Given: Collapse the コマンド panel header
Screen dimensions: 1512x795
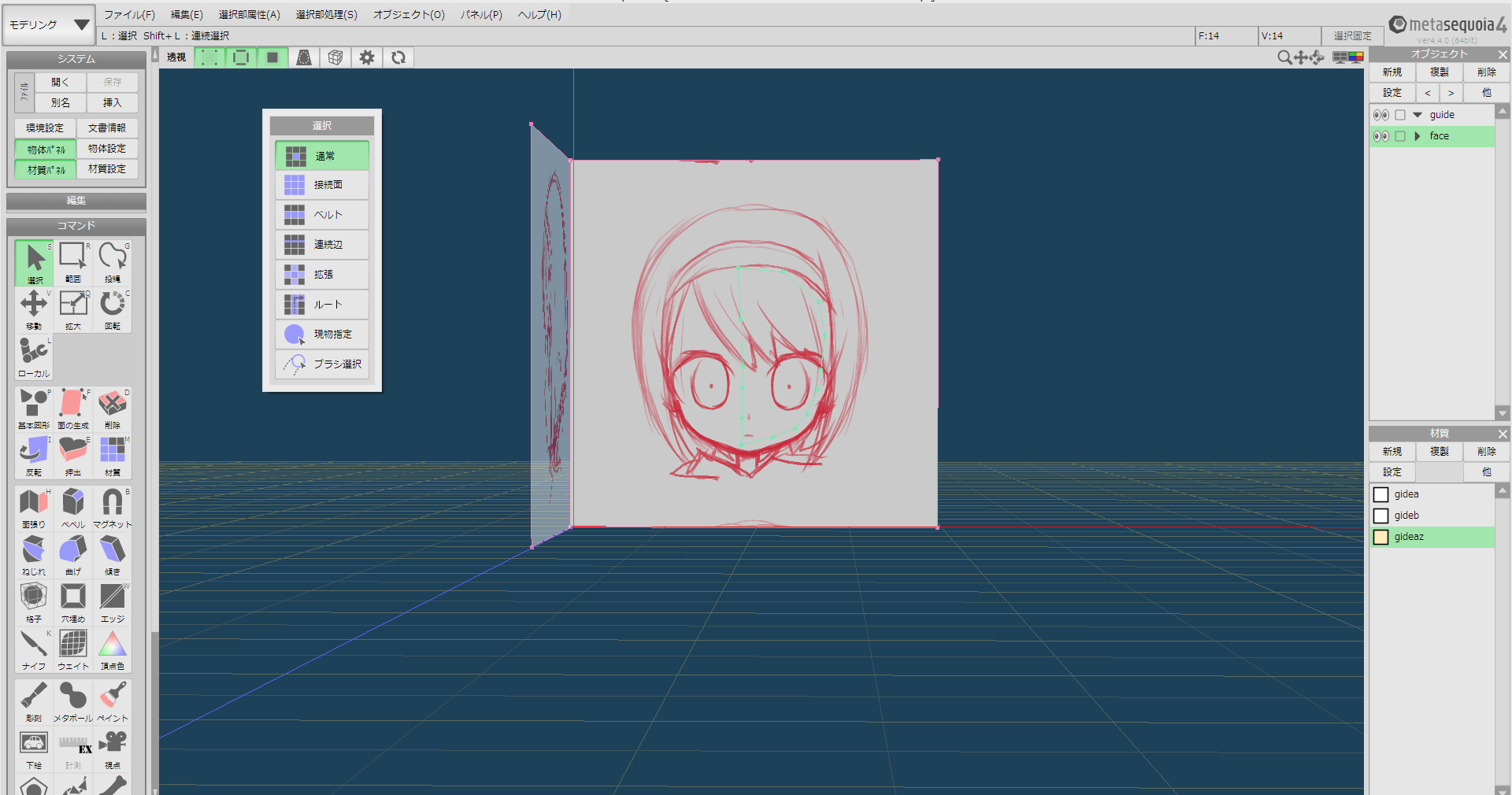Looking at the screenshot, I should (x=76, y=226).
